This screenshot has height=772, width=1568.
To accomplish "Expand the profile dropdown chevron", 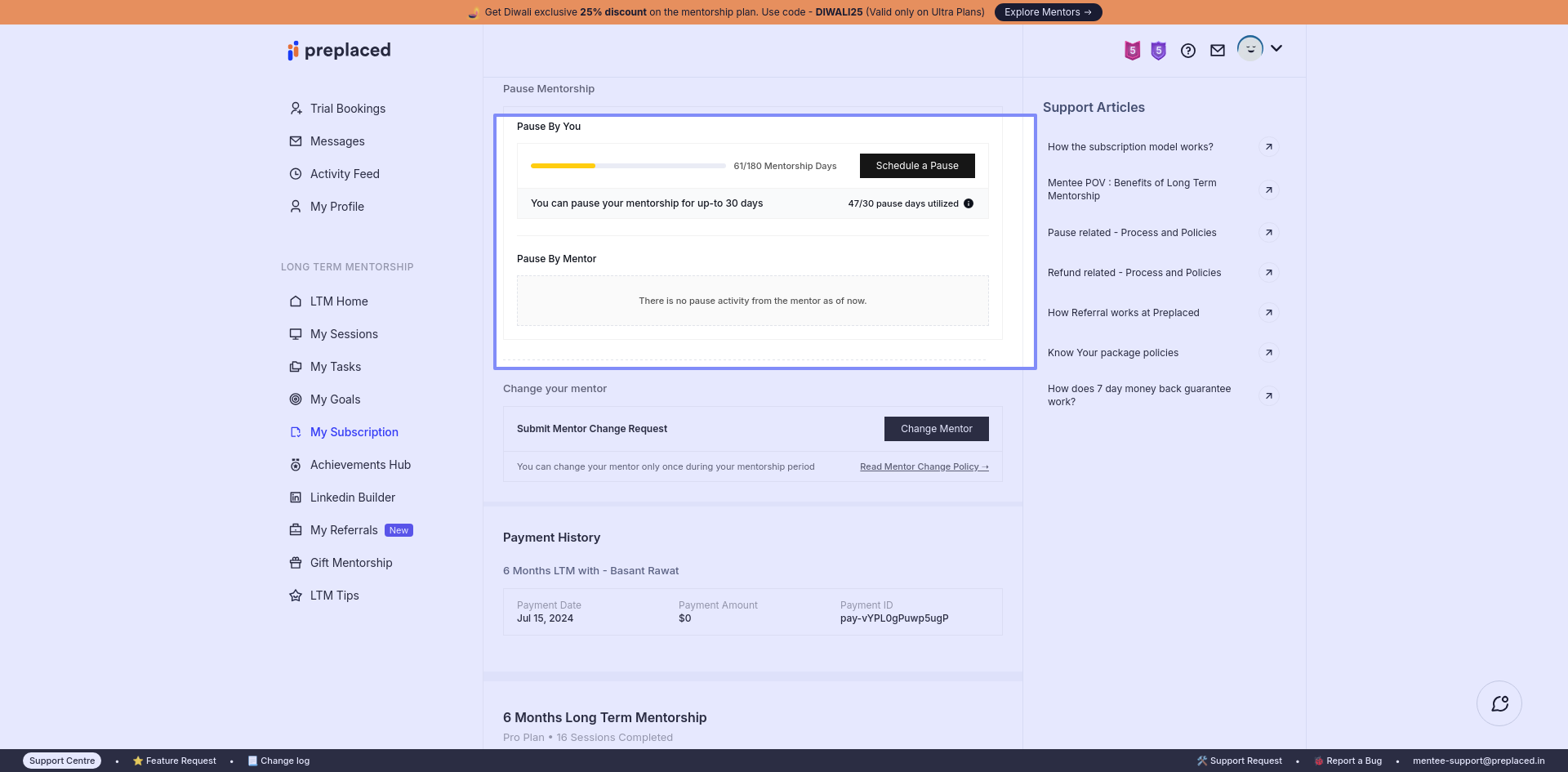I will coord(1276,48).
